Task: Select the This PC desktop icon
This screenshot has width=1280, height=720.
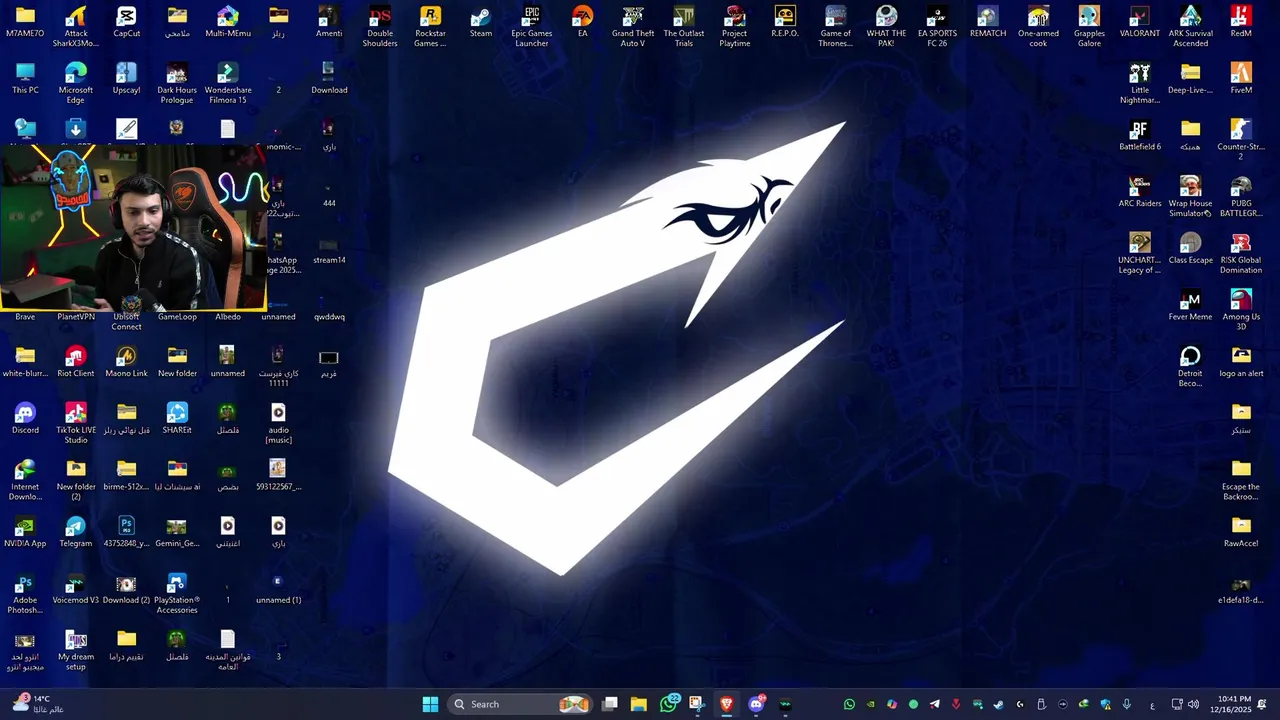Action: coord(25,79)
